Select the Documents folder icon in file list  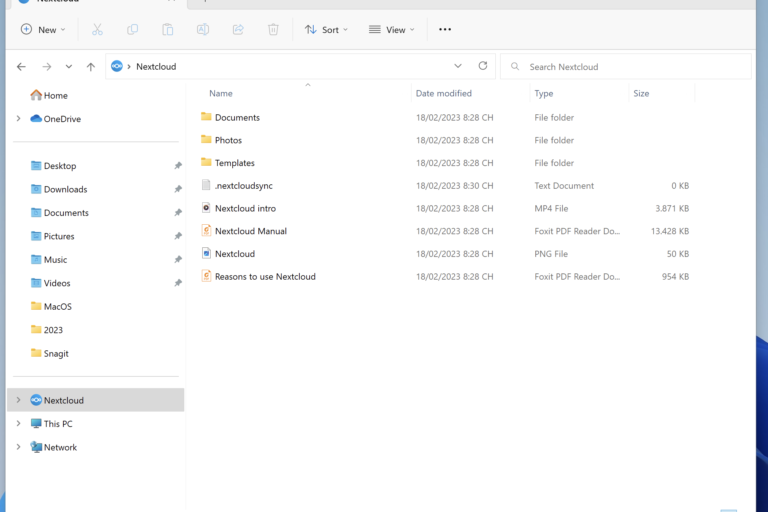(x=206, y=117)
